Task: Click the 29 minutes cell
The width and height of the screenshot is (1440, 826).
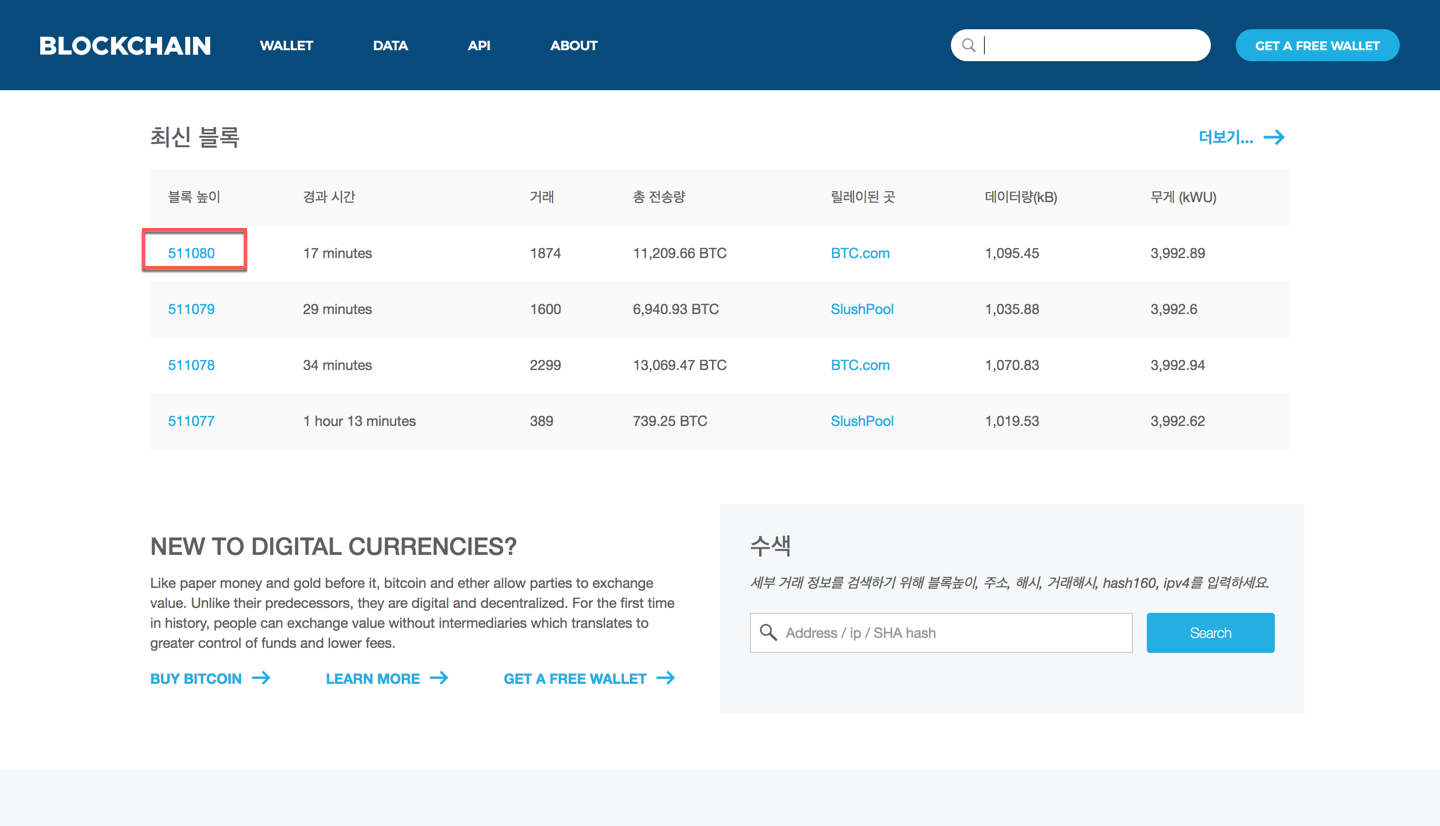Action: click(x=337, y=309)
